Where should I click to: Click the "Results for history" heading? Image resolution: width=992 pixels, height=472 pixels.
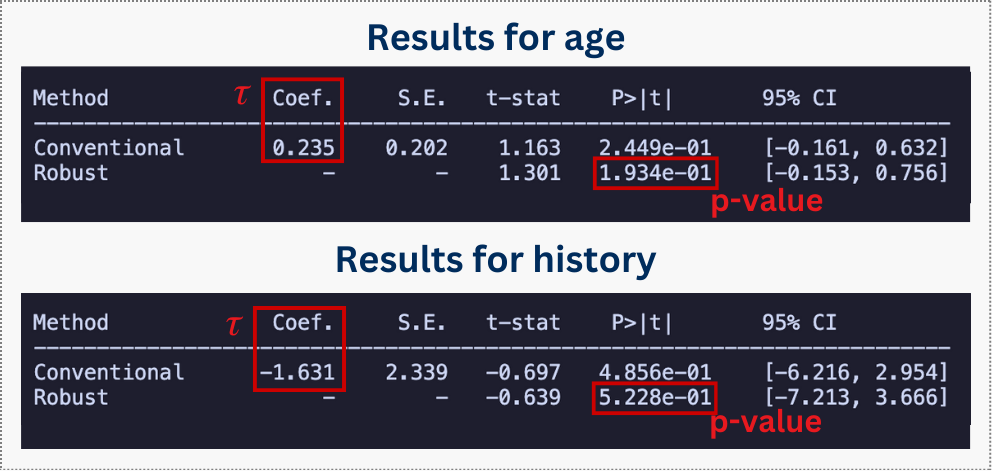pos(495,260)
